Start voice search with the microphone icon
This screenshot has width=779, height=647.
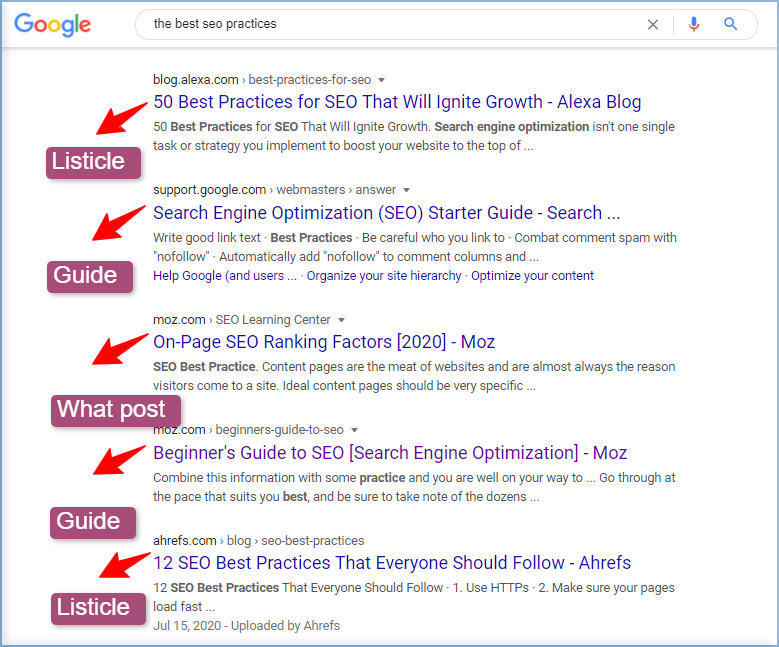[694, 24]
